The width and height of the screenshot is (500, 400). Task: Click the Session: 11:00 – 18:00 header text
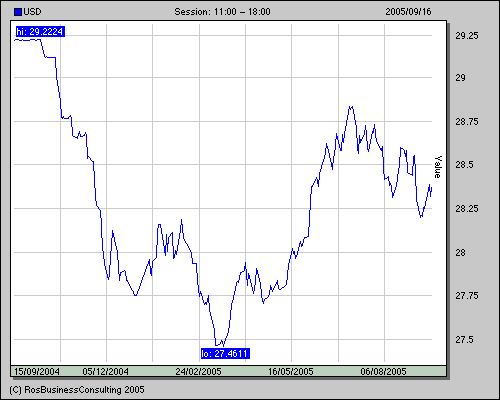coord(222,12)
